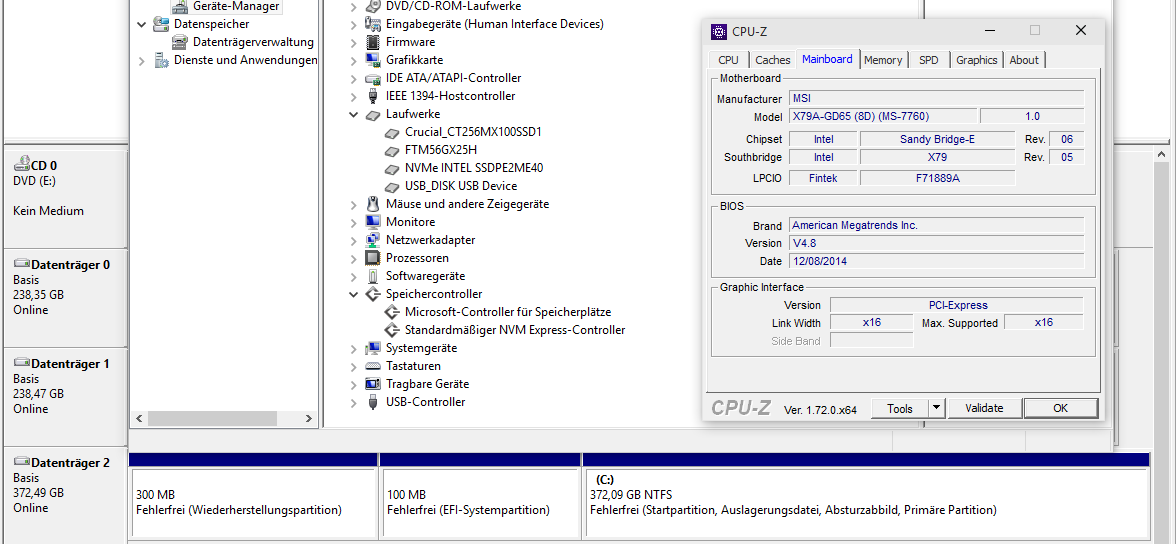Select the Mainboard tab in CPU-Z
This screenshot has width=1176, height=544.
click(826, 59)
